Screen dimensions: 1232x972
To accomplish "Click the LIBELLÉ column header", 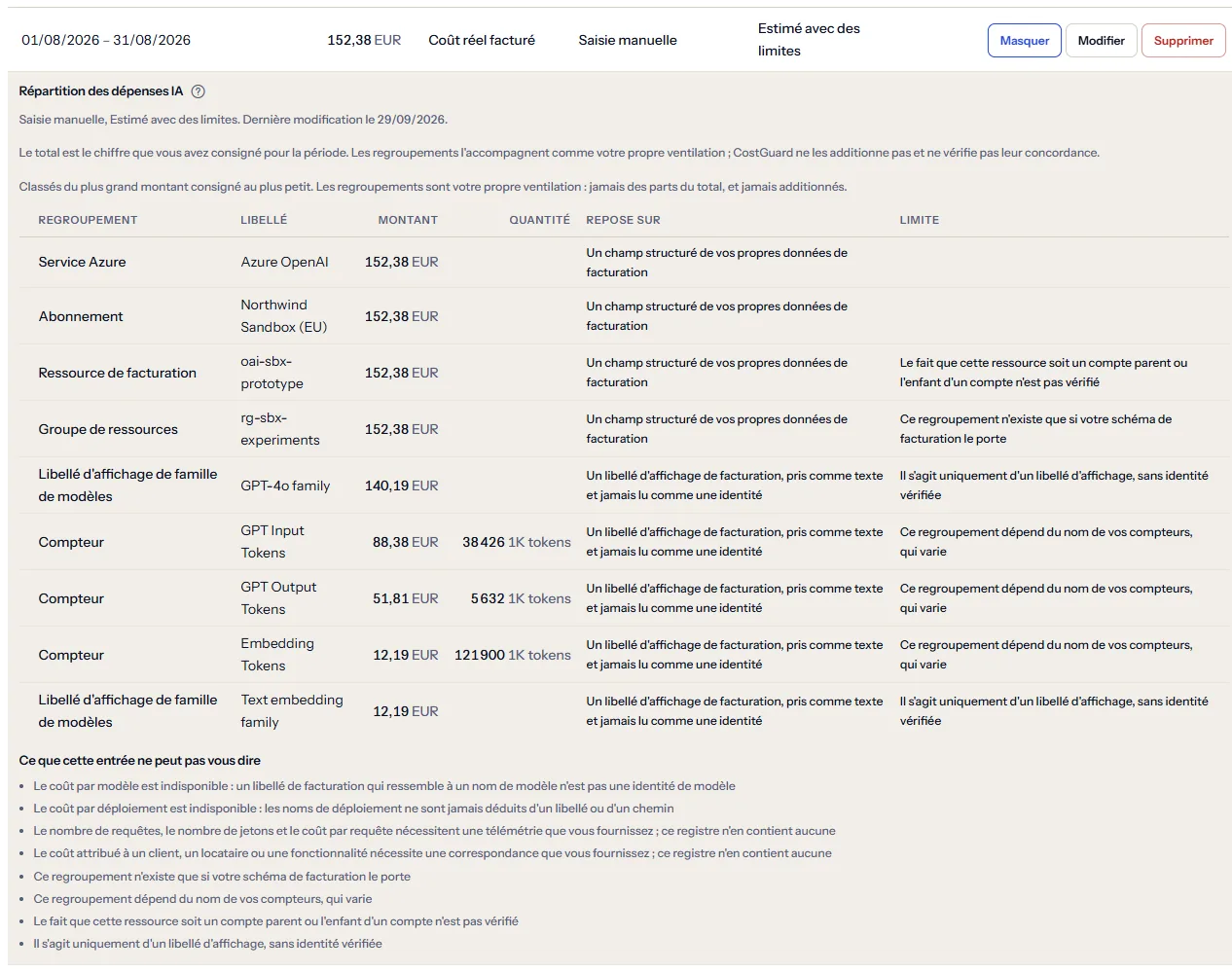I will 264,220.
